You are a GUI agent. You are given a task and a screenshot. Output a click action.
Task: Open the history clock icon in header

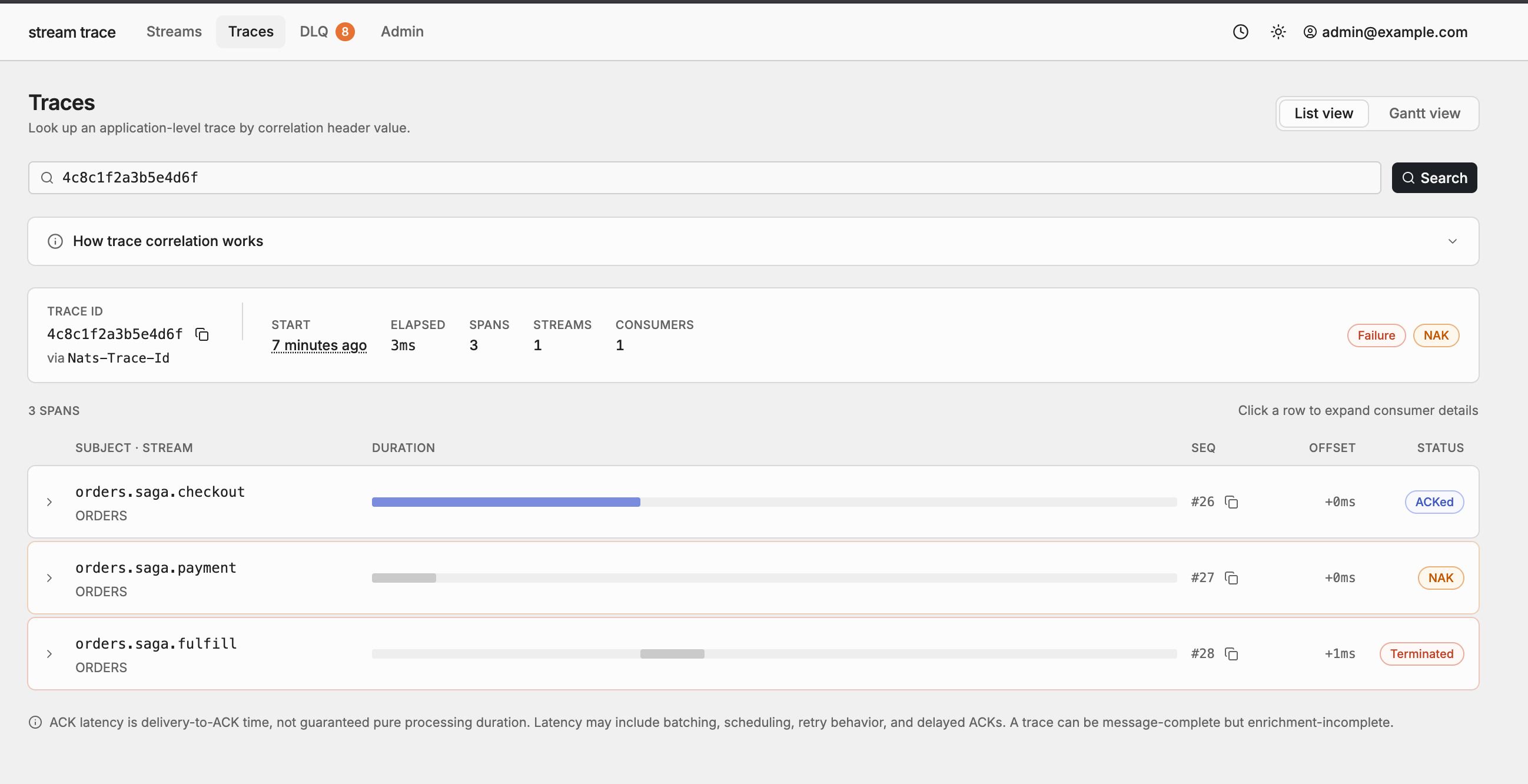tap(1240, 32)
